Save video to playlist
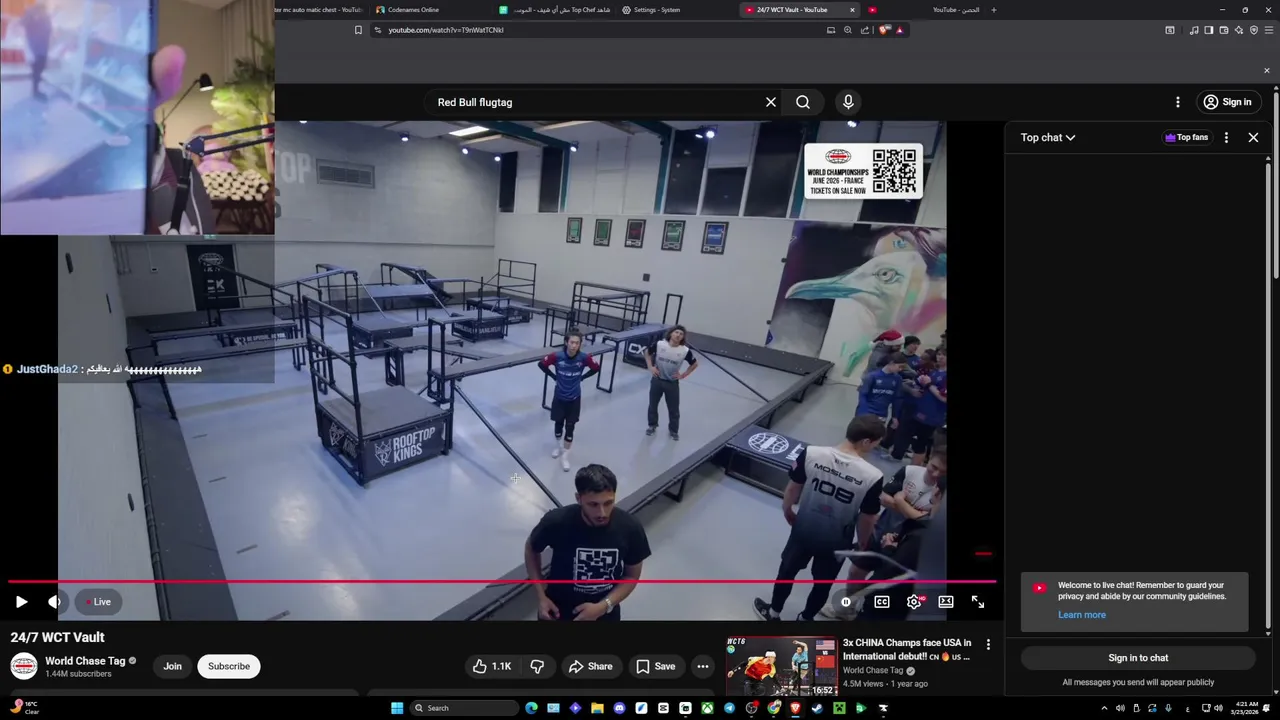 (x=656, y=666)
